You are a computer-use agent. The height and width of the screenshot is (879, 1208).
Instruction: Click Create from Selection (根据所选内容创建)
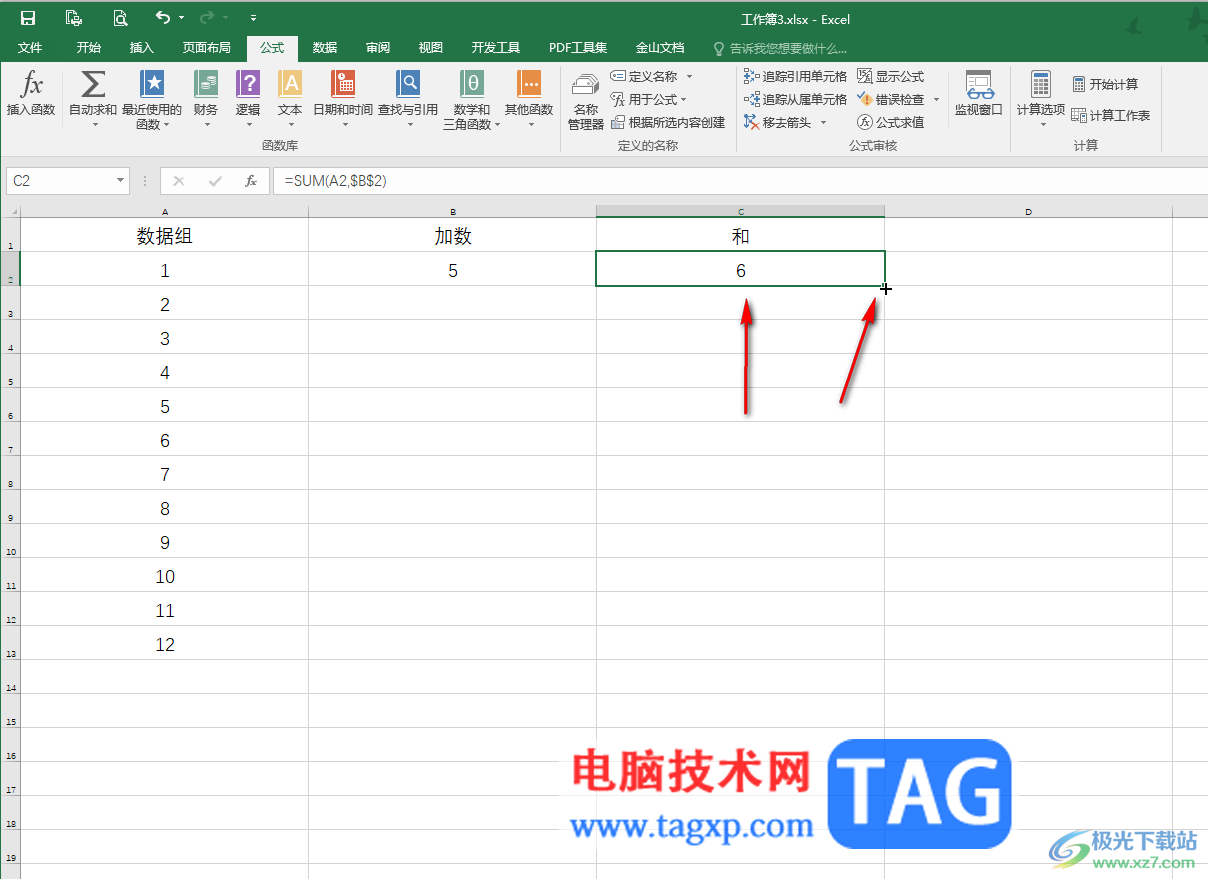668,122
